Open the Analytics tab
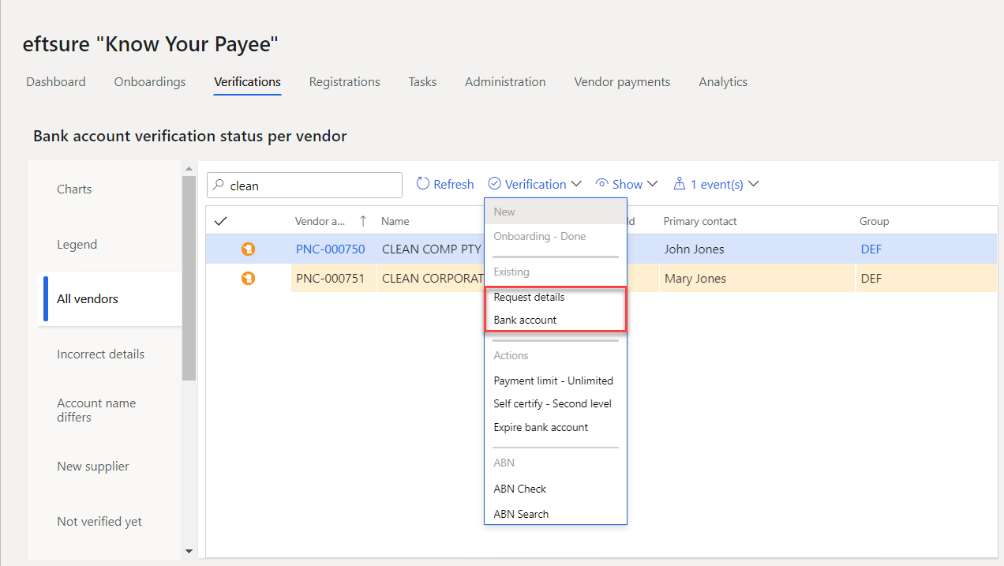The image size is (1004, 566). 723,82
